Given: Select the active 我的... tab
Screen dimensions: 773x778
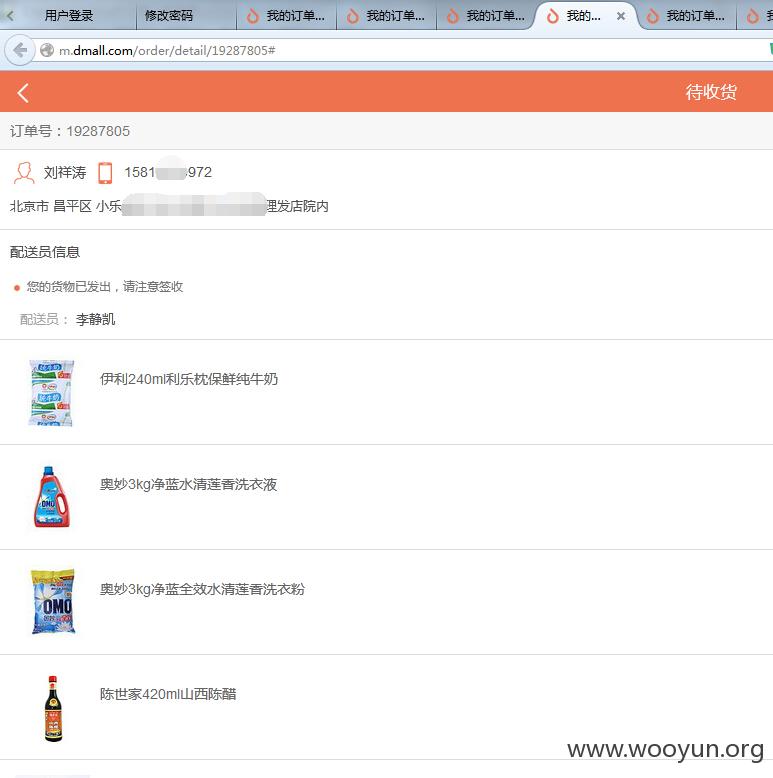Looking at the screenshot, I should (x=583, y=16).
